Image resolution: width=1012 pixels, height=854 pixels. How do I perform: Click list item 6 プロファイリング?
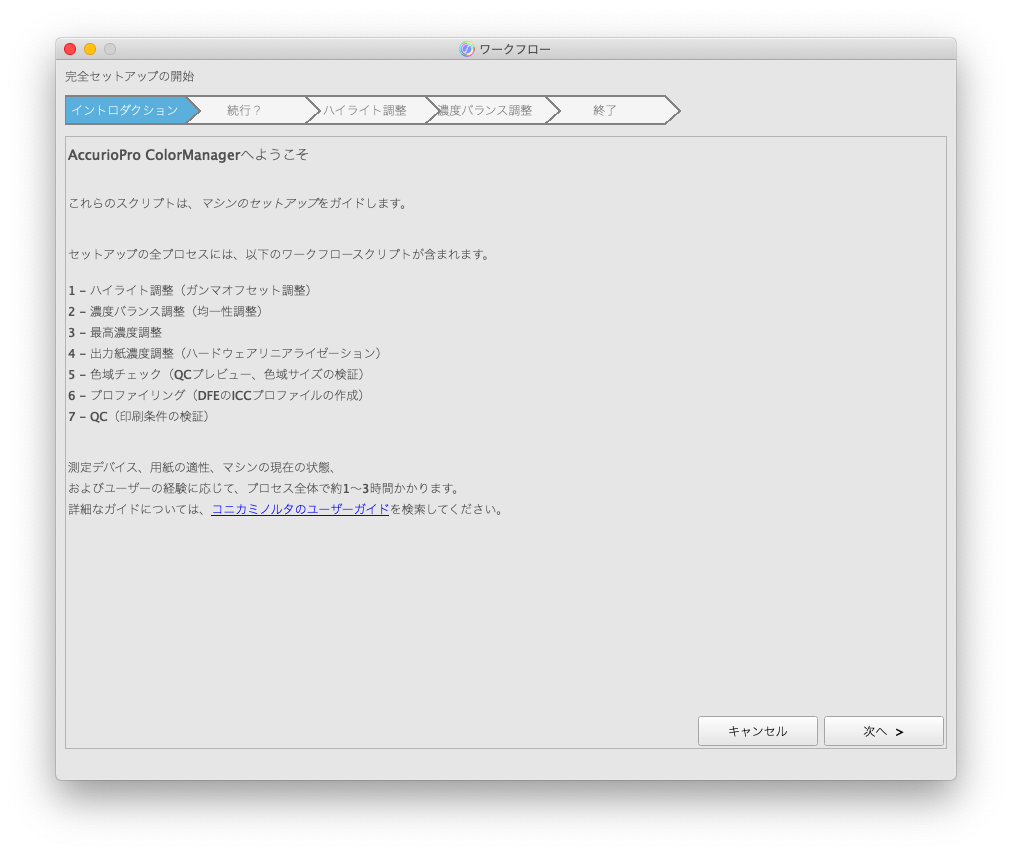point(217,396)
